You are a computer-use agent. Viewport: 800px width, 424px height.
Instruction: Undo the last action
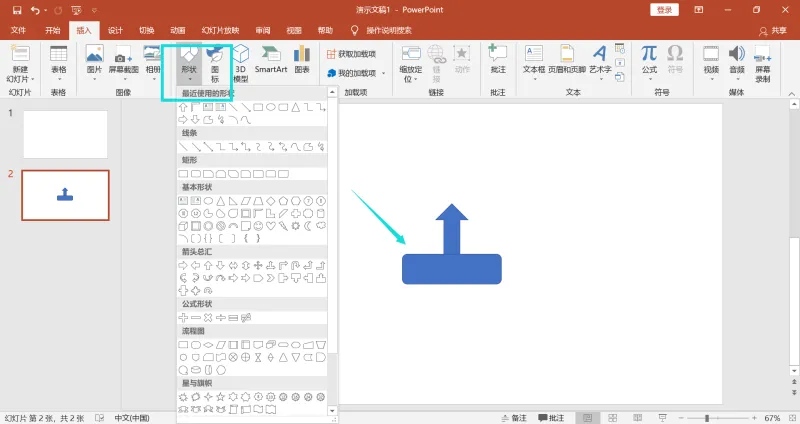(x=35, y=10)
